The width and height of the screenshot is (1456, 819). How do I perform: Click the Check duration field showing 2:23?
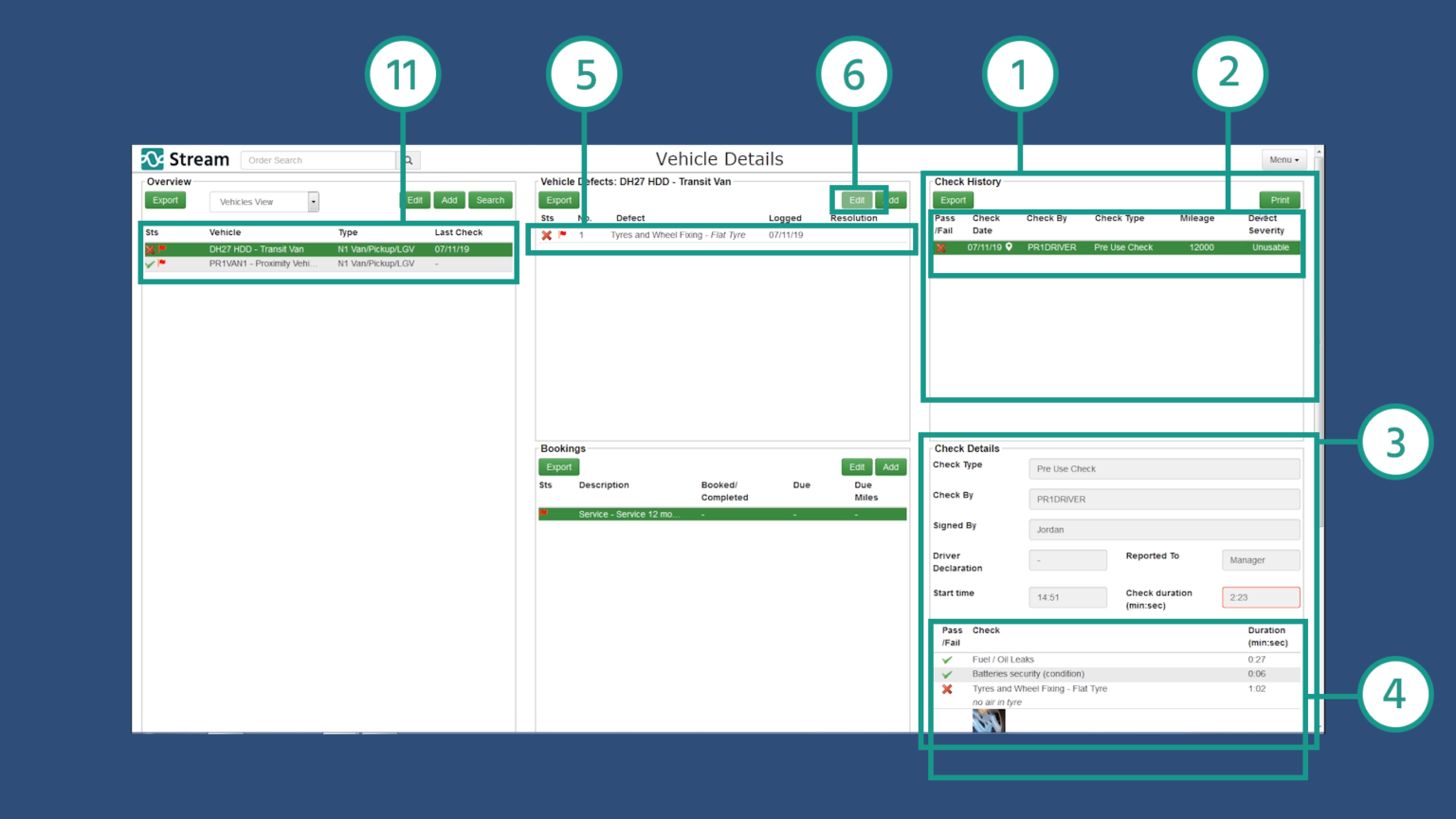1261,596
